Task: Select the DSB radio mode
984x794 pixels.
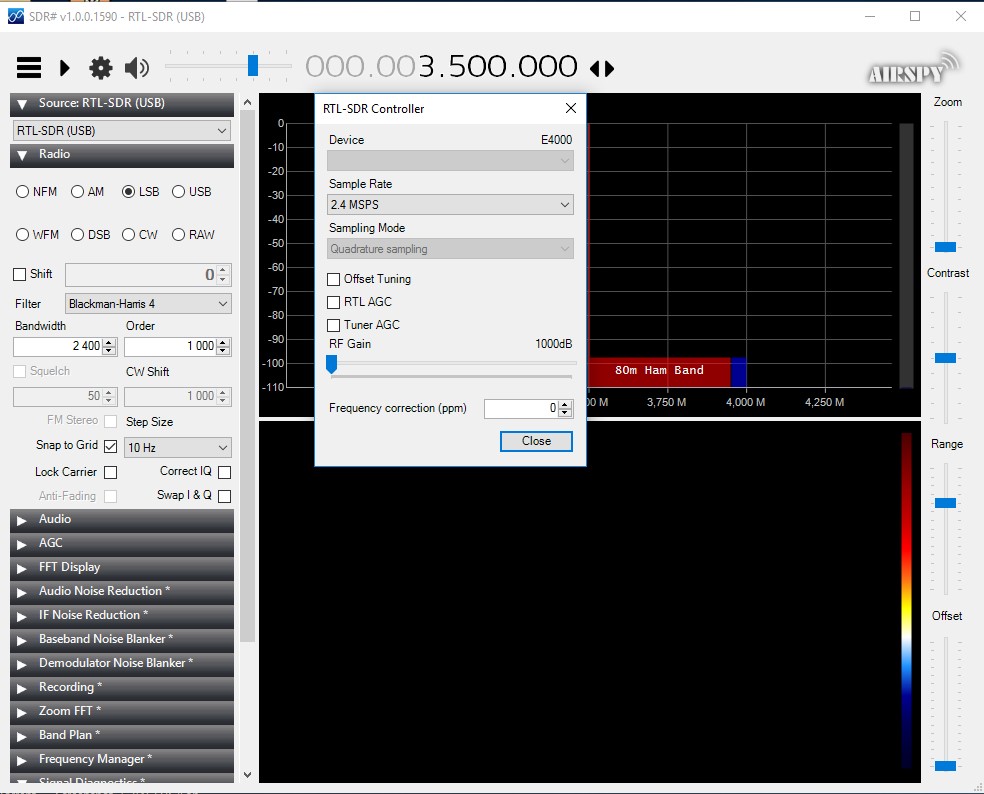Action: [90, 235]
